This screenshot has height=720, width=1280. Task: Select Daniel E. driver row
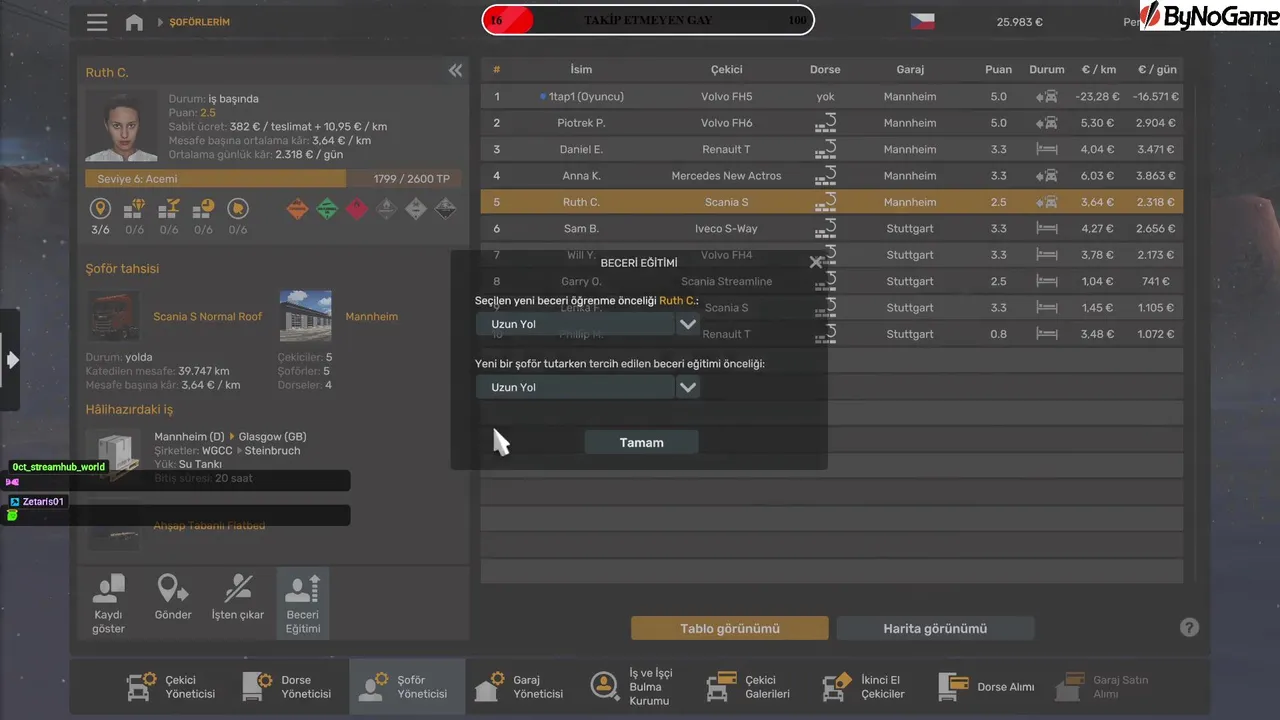(832, 149)
